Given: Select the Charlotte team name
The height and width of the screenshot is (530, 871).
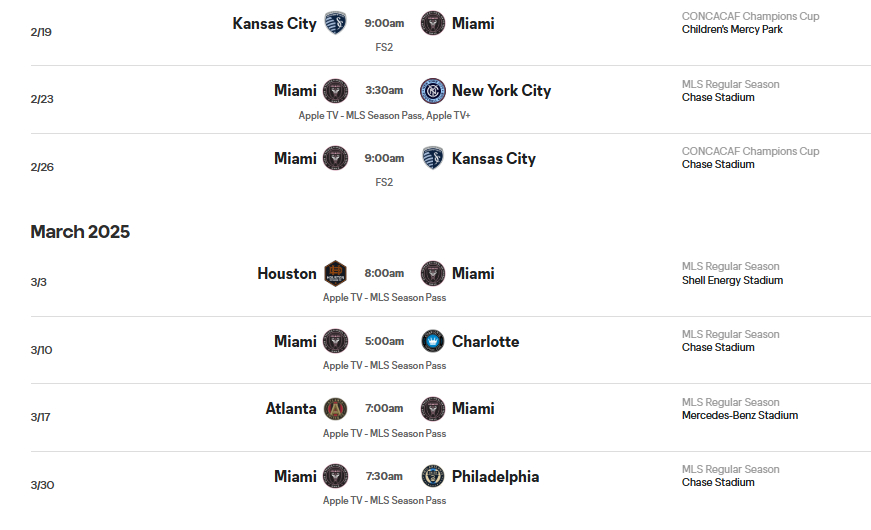Looking at the screenshot, I should click(485, 341).
